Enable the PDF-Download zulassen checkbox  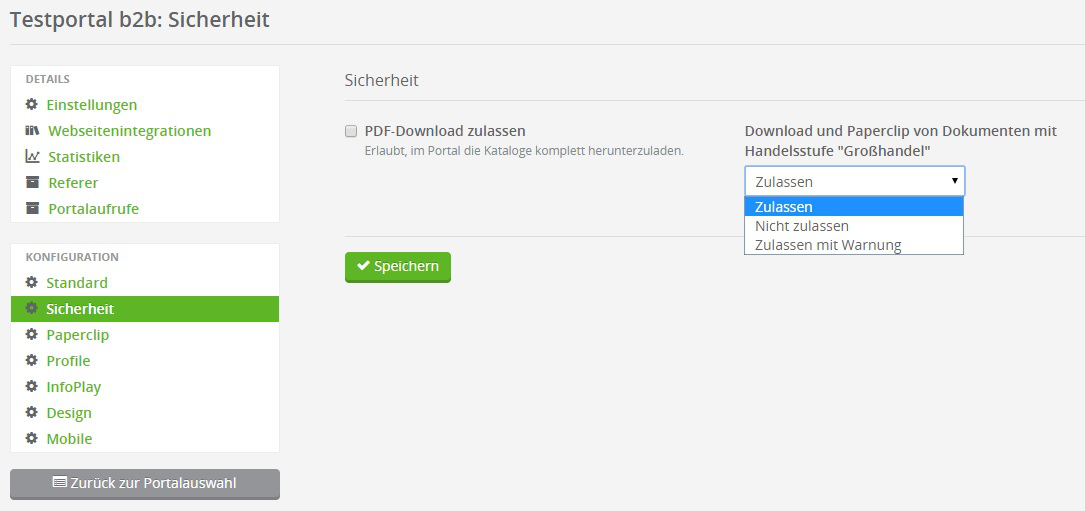coord(351,131)
